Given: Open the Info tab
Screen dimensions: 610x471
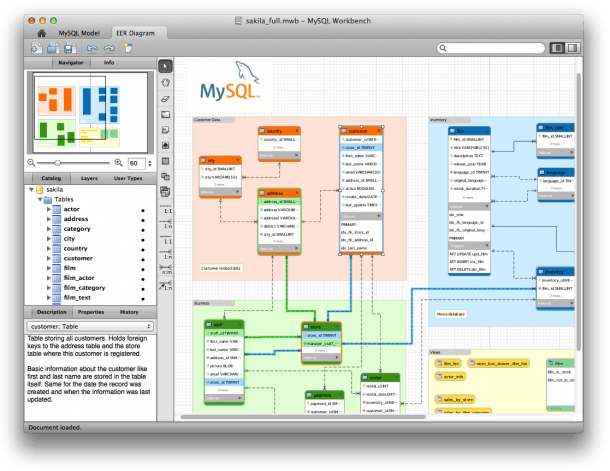Looking at the screenshot, I should pyautogui.click(x=109, y=63).
